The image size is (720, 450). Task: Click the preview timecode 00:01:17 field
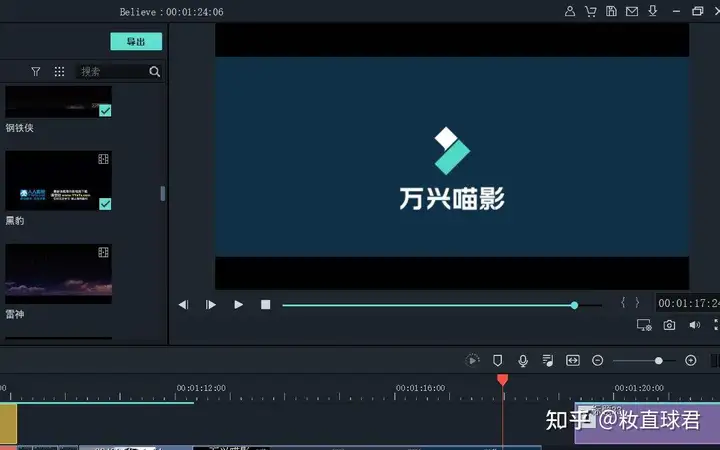pos(688,303)
